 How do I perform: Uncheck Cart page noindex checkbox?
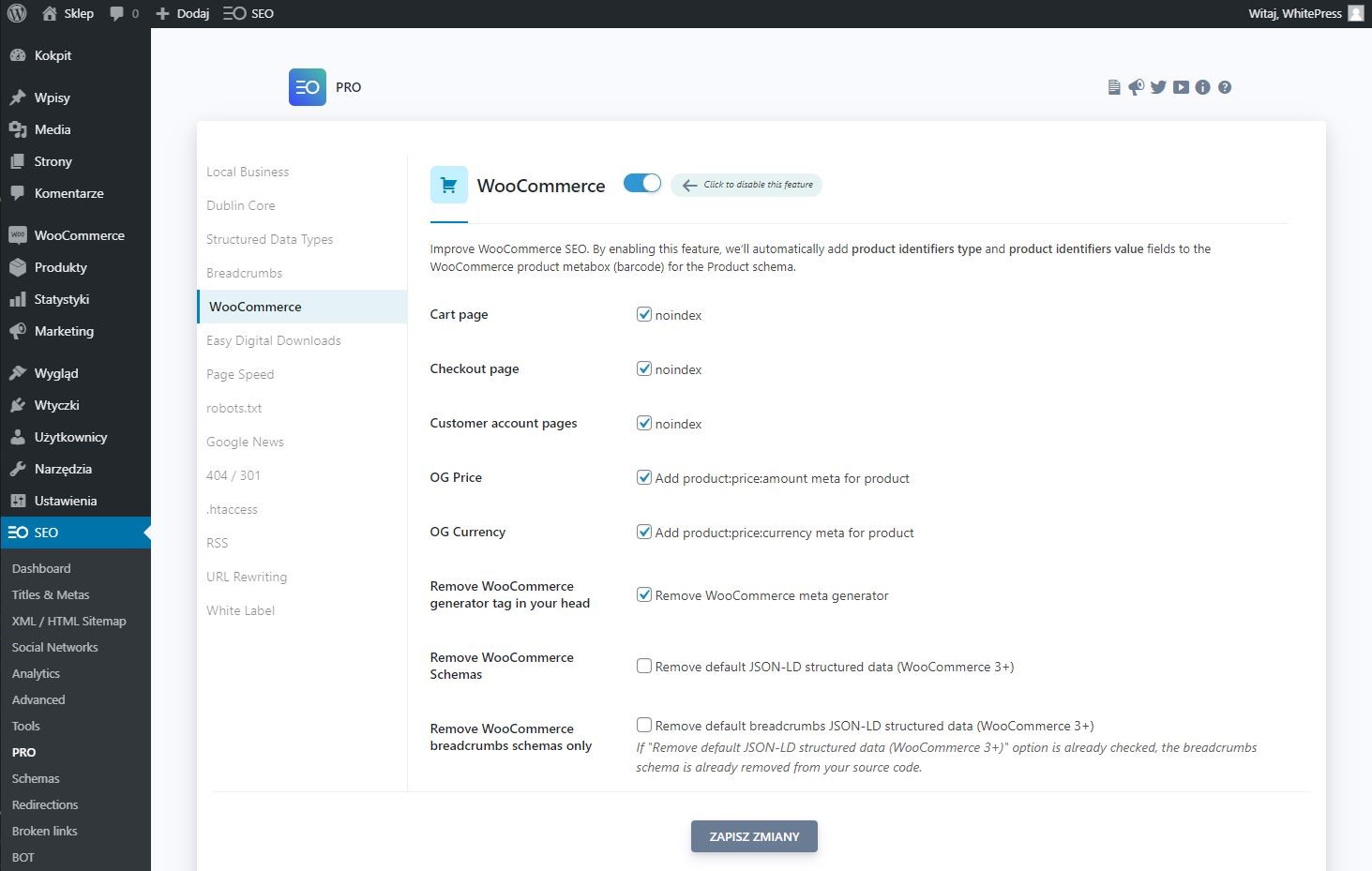(x=644, y=314)
